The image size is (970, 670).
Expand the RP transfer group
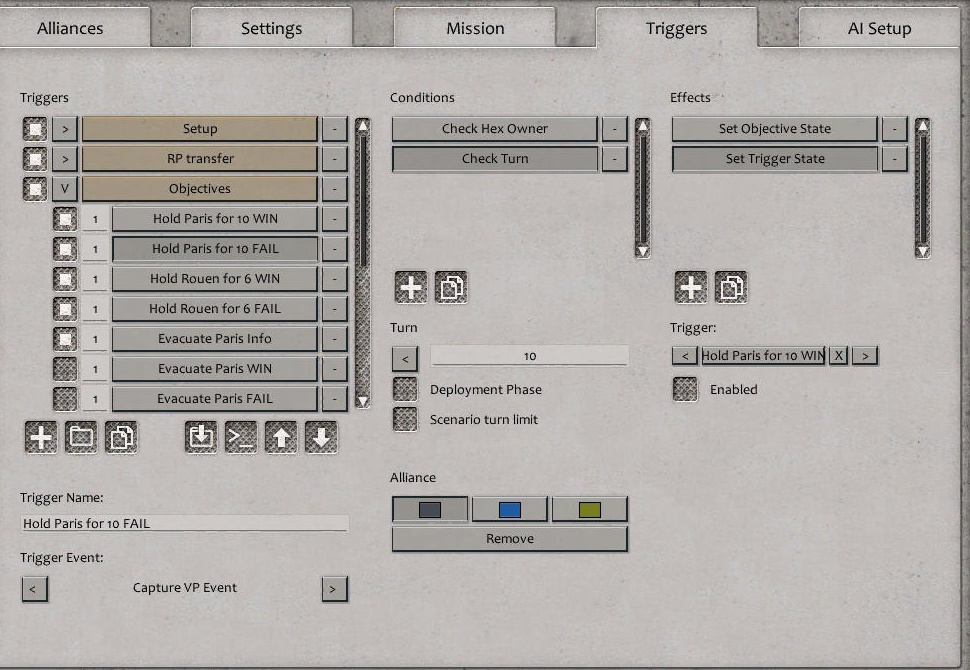[64, 159]
